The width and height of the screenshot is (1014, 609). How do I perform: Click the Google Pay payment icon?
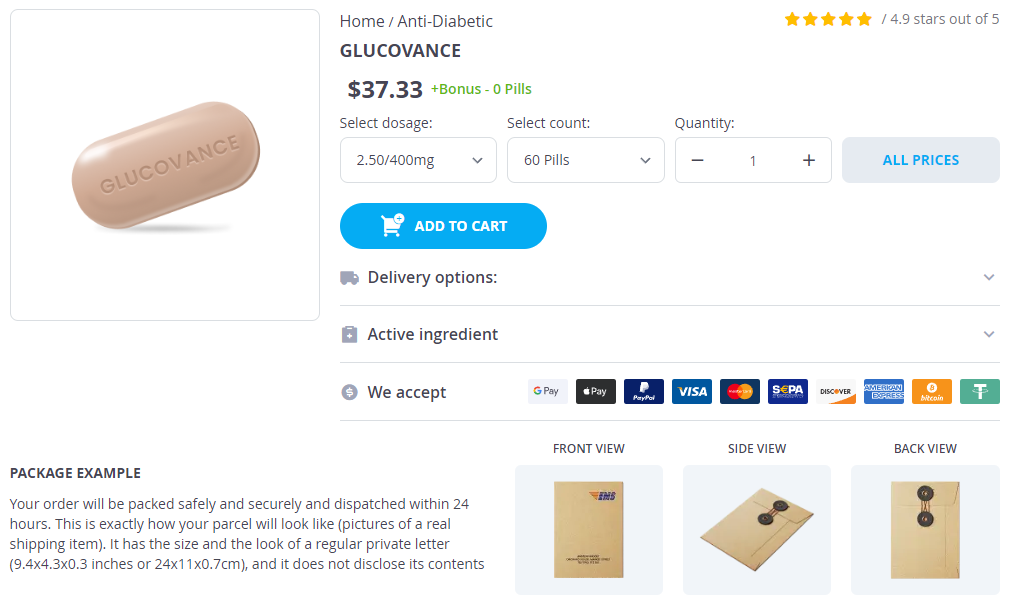tap(547, 392)
